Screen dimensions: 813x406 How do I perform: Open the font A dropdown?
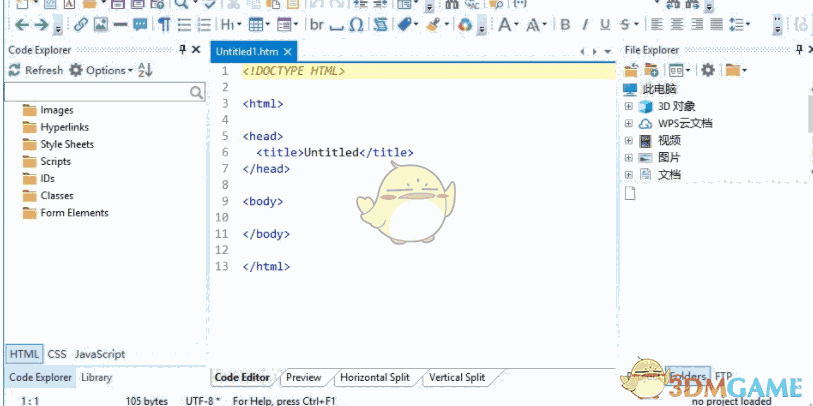[508, 24]
